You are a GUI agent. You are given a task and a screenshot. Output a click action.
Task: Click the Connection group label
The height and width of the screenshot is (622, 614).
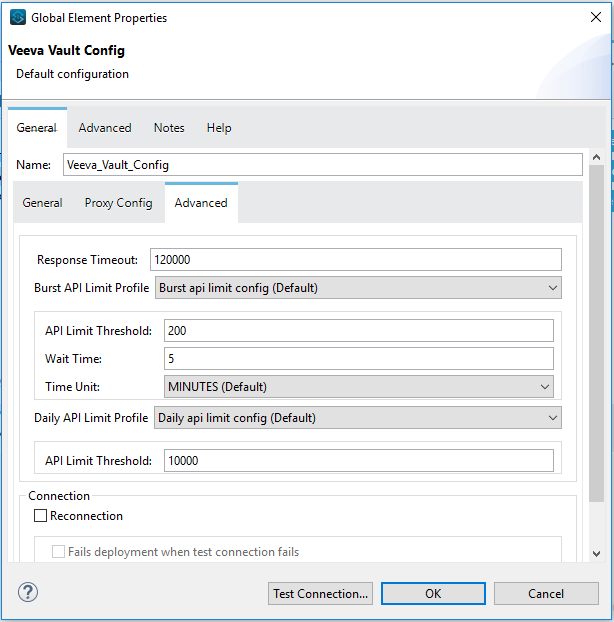tap(59, 496)
